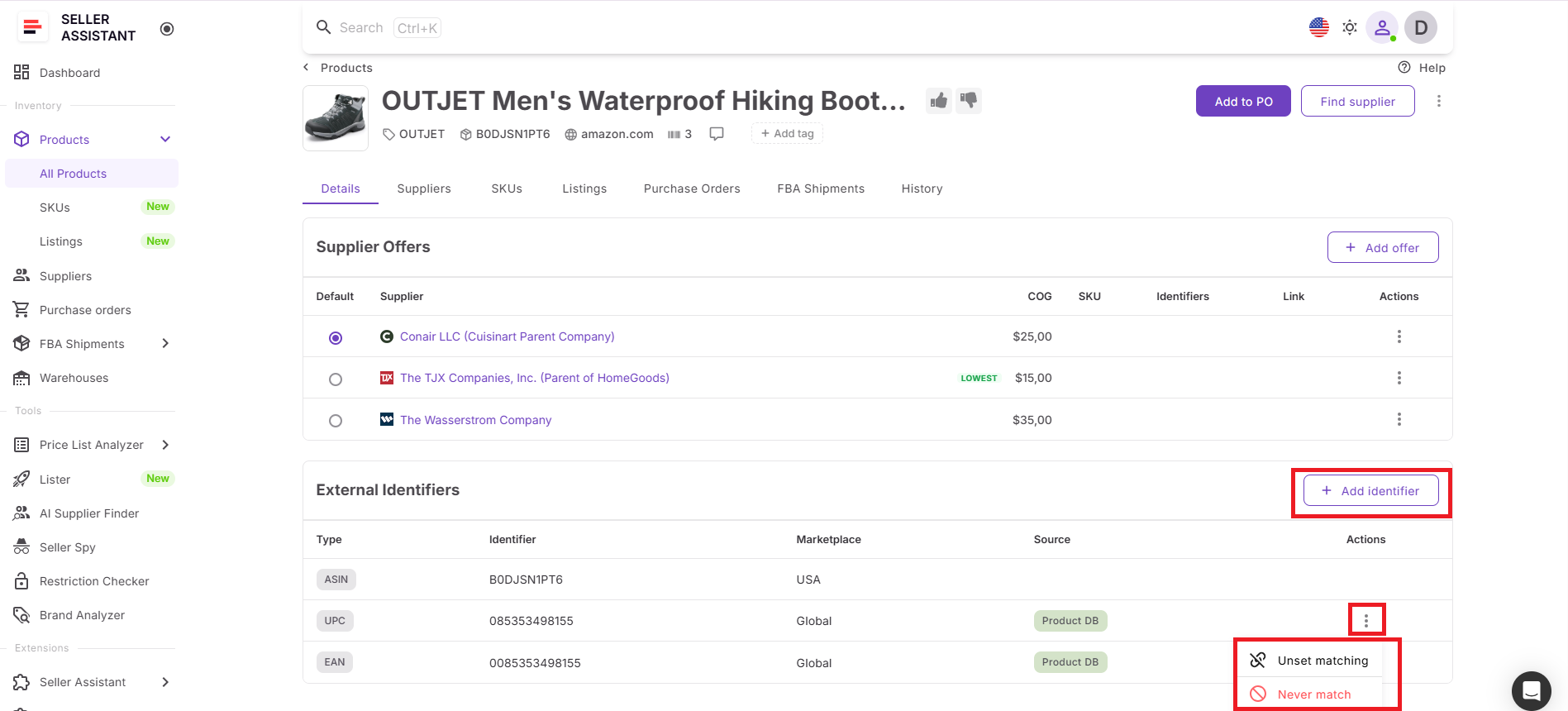This screenshot has height=711, width=1568.
Task: Switch to the Purchase Orders tab
Action: (x=692, y=188)
